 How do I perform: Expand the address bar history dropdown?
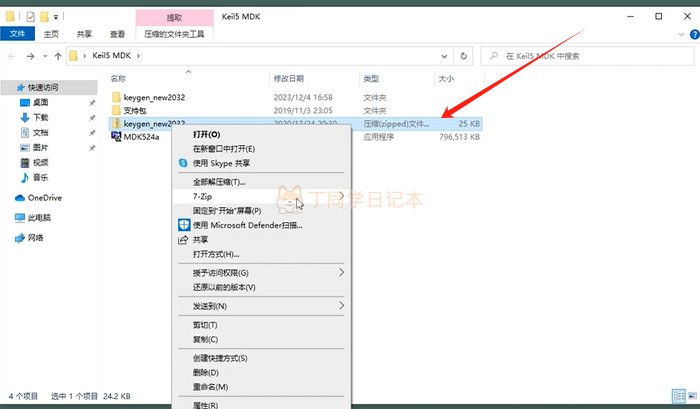(x=444, y=56)
